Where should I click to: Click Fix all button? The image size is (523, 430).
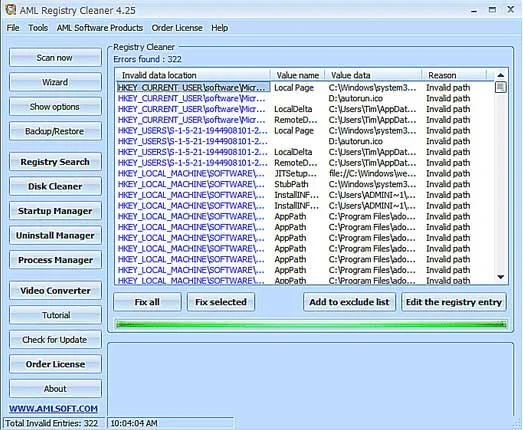point(147,302)
